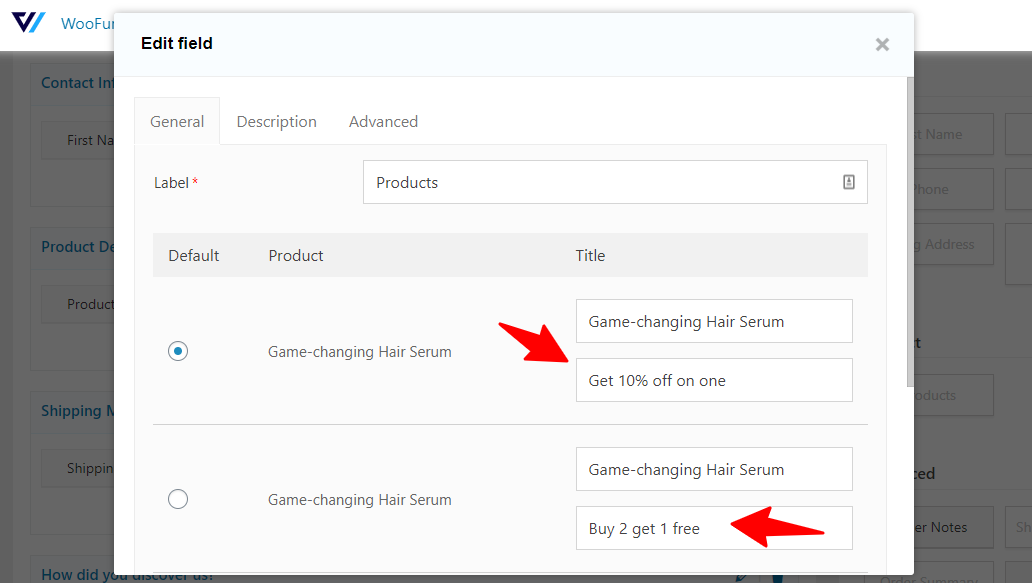Click the first Game-changing Hair Serum title input
The height and width of the screenshot is (583, 1032).
[x=714, y=321]
